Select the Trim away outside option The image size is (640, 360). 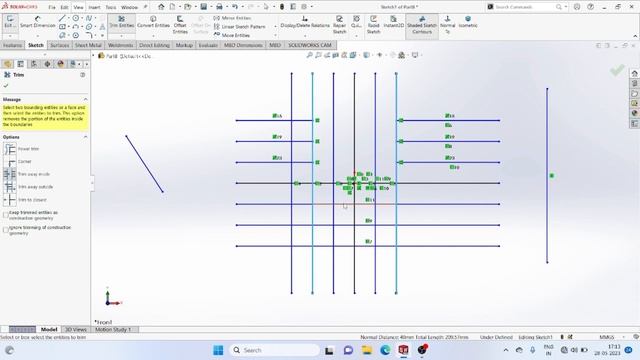click(x=10, y=187)
